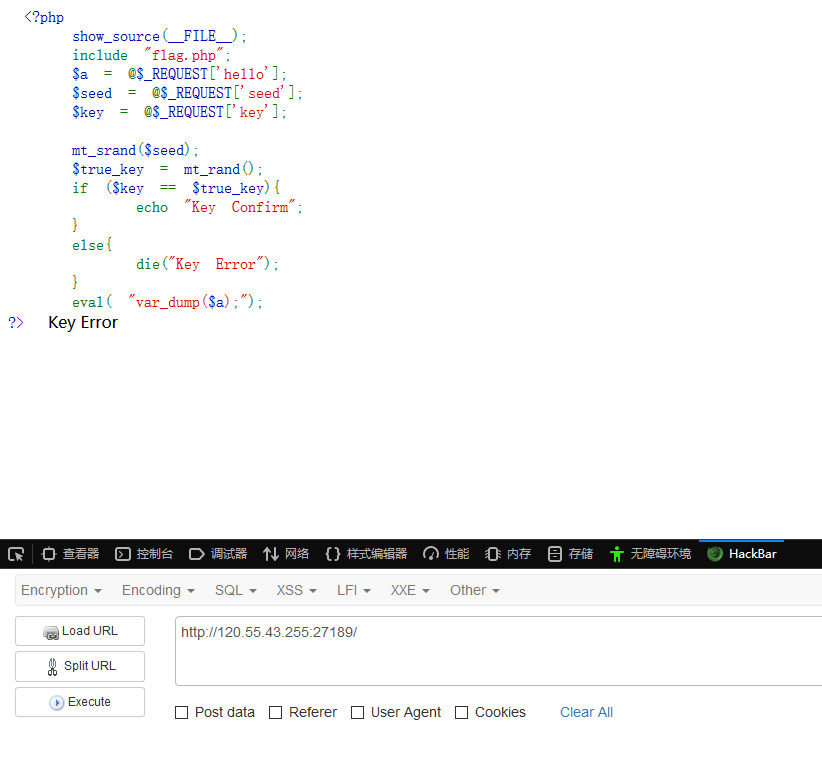
Task: Switch to the Console (控制台) tab
Action: [x=144, y=554]
